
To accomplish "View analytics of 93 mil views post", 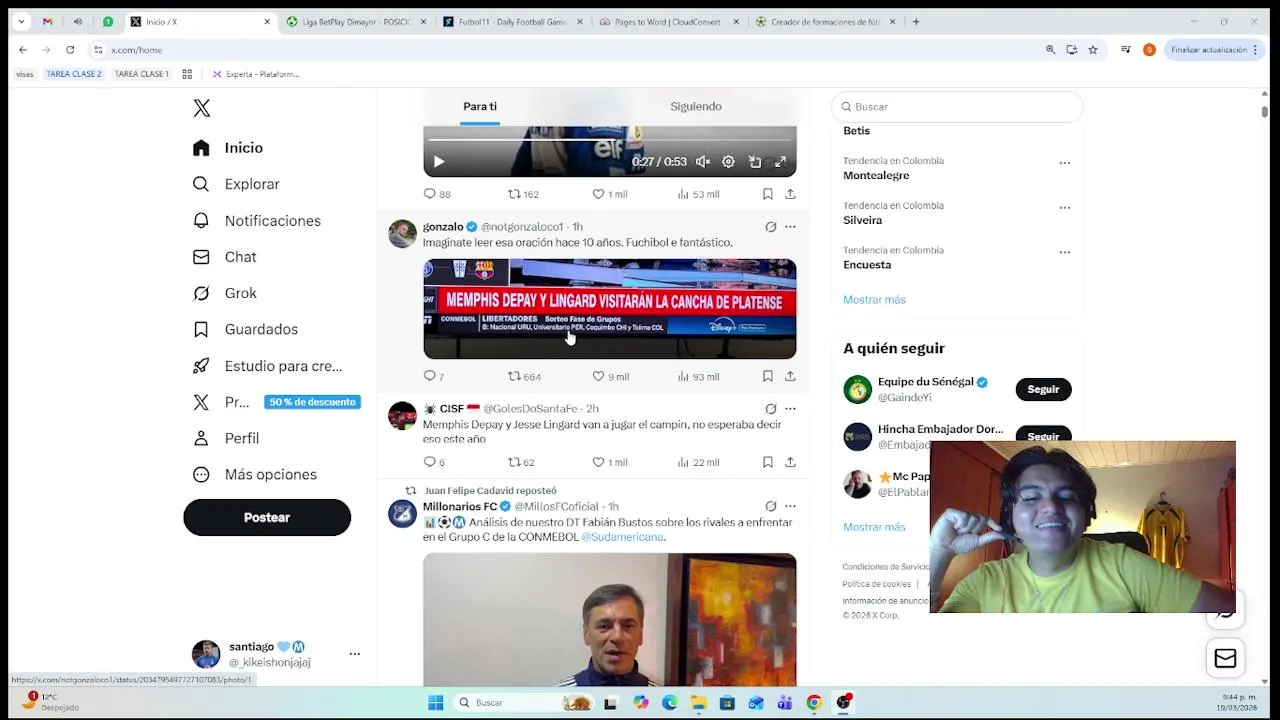I will point(698,376).
